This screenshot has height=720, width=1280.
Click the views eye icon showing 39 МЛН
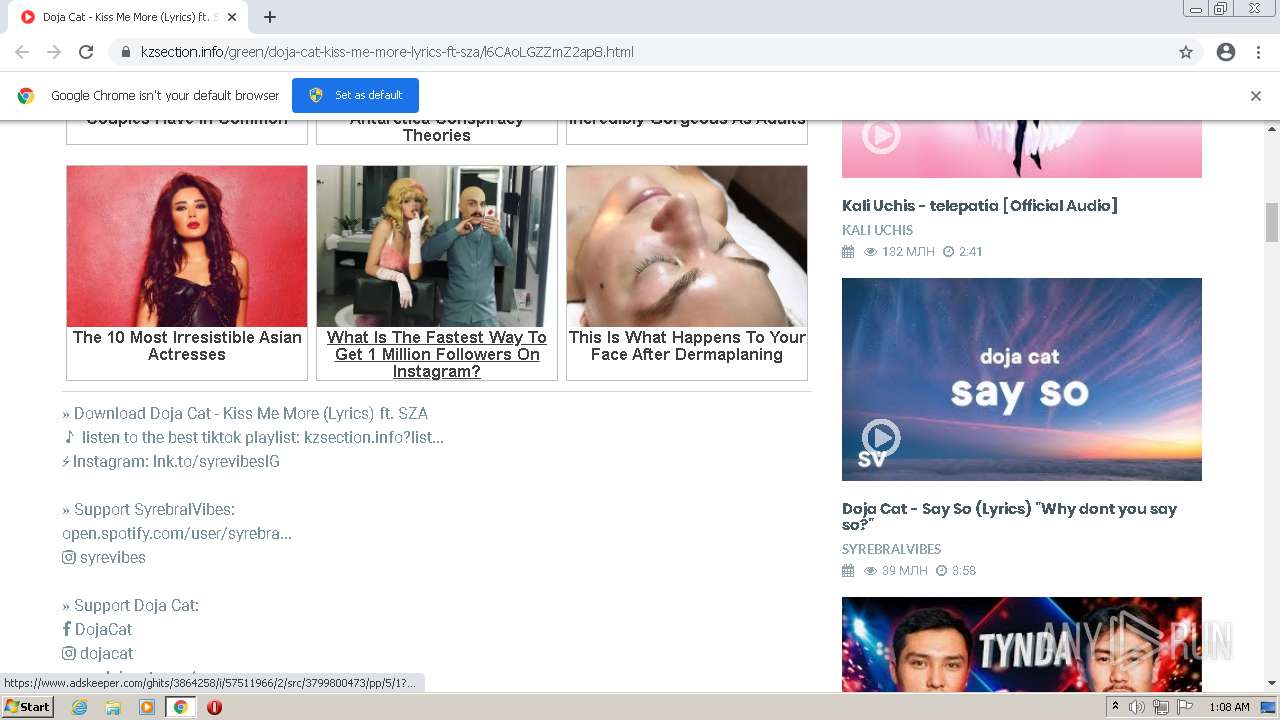[870, 571]
